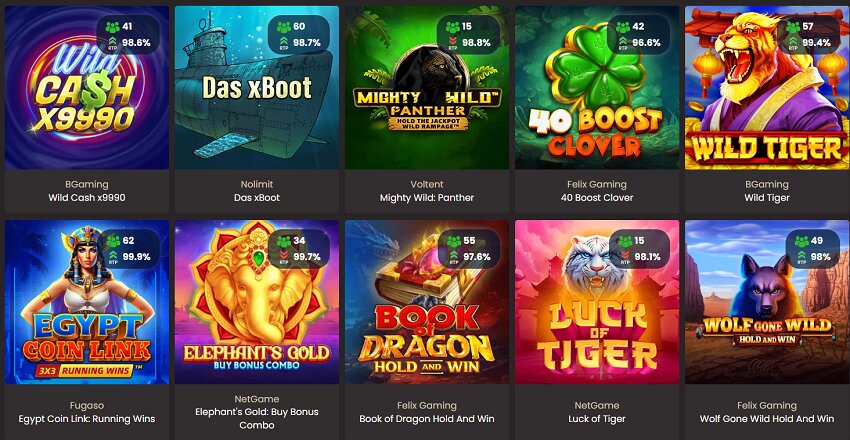Click the 40 Boost Clover title text
The height and width of the screenshot is (440, 850).
[597, 198]
